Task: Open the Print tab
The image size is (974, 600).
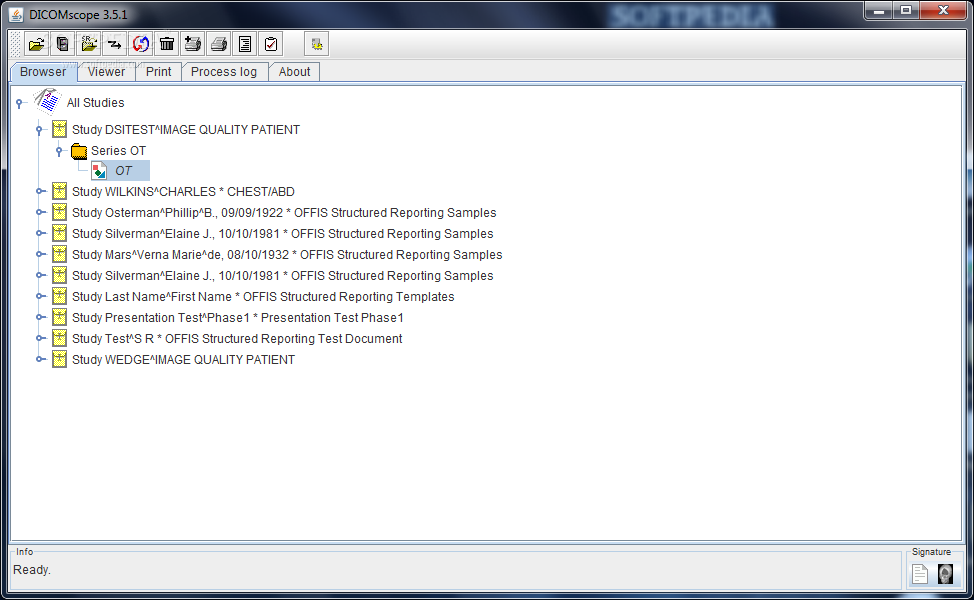Action: pos(158,72)
